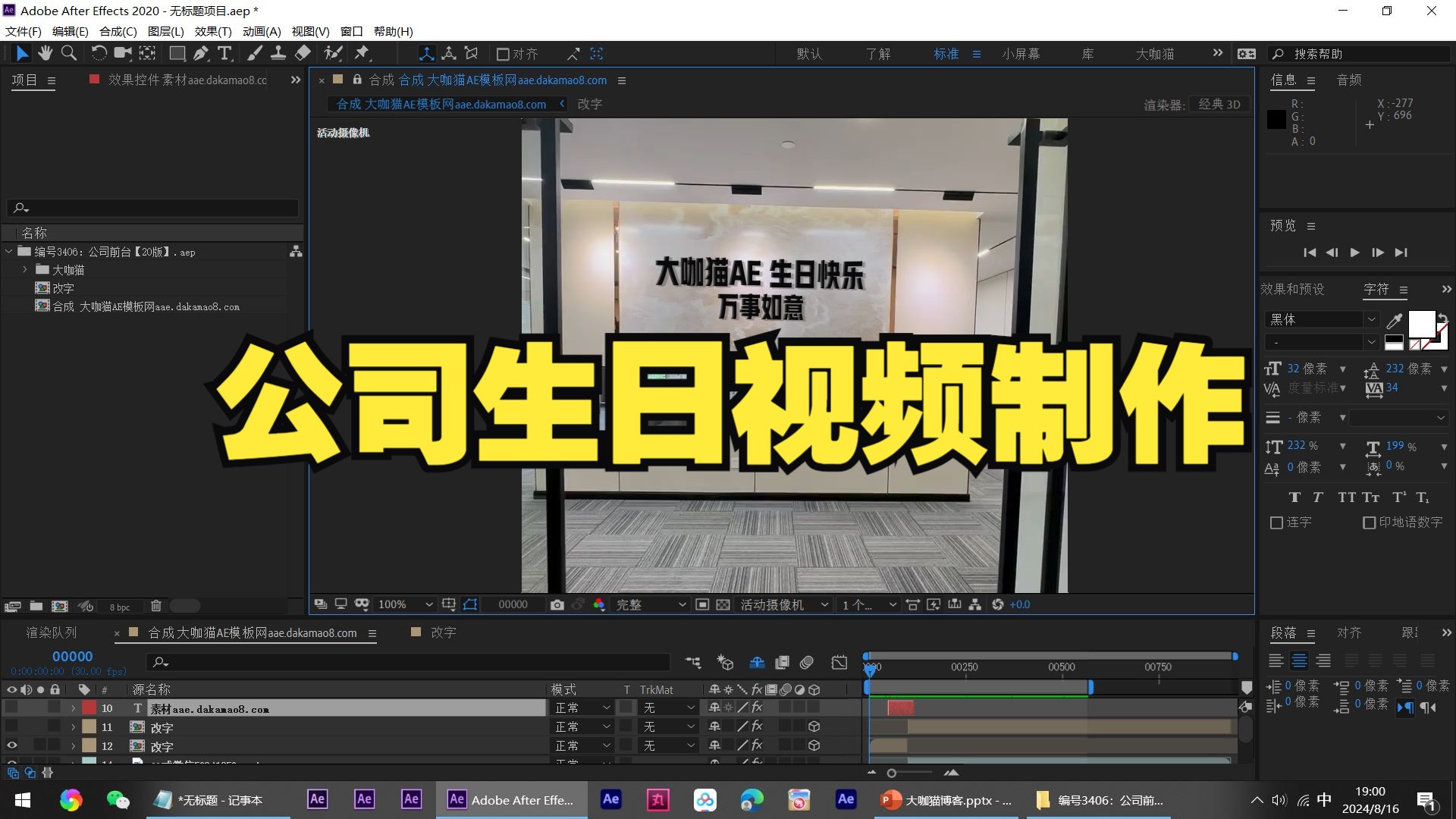Screen dimensions: 1456x819
Task: Select the Pen tool
Action: point(201,53)
